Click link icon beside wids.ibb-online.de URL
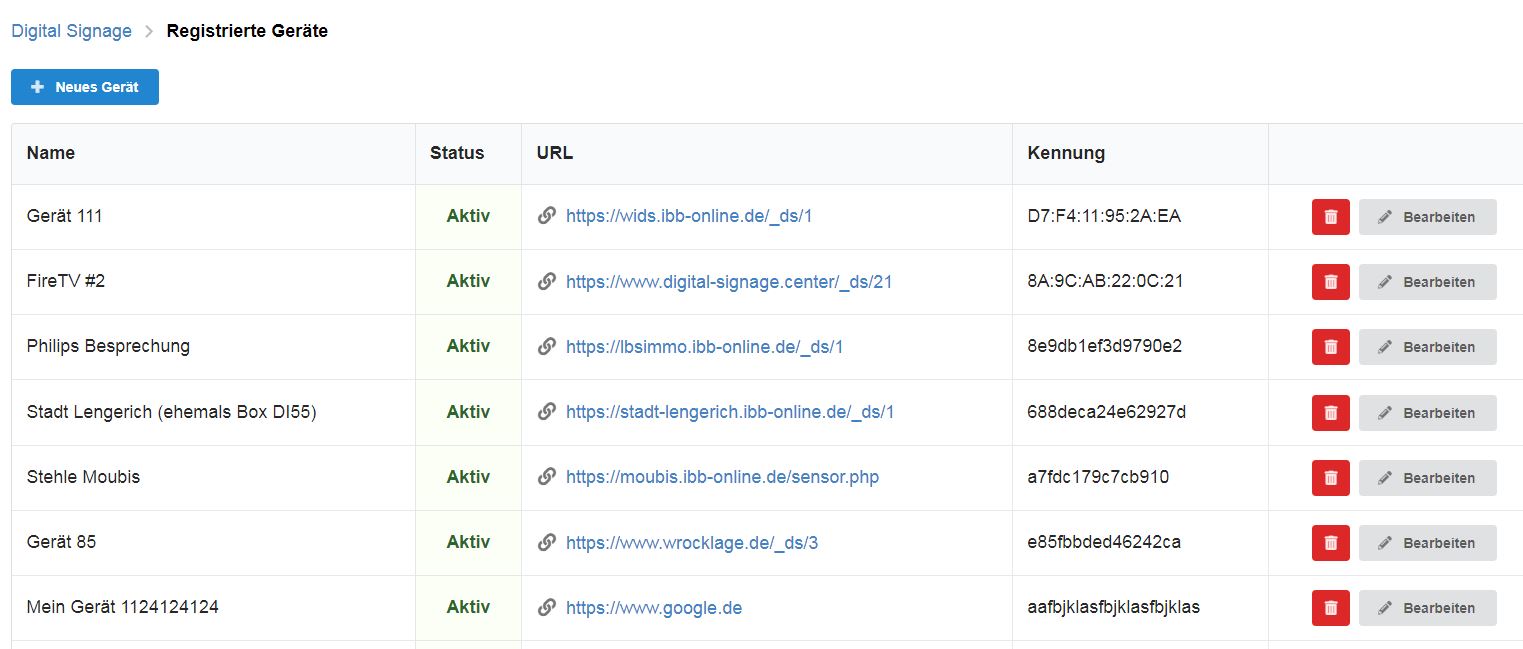The height and width of the screenshot is (649, 1523). (x=546, y=215)
